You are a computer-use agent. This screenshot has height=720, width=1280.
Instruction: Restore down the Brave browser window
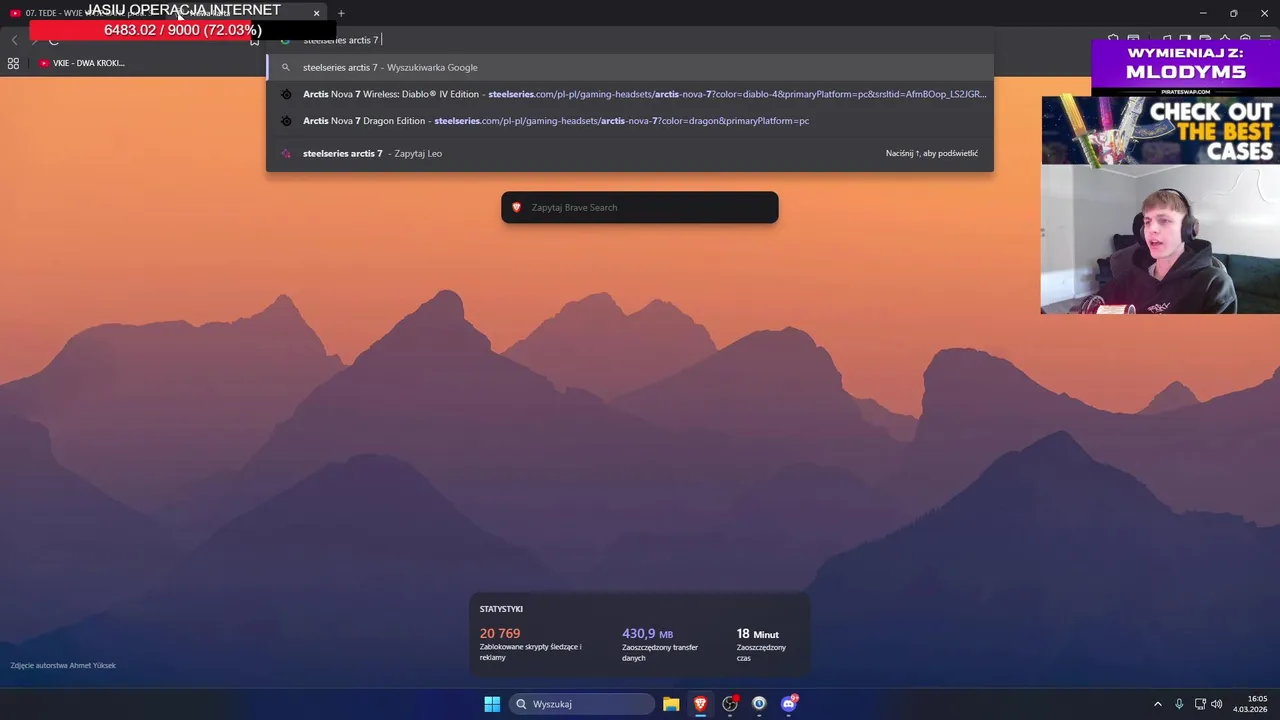[1233, 13]
